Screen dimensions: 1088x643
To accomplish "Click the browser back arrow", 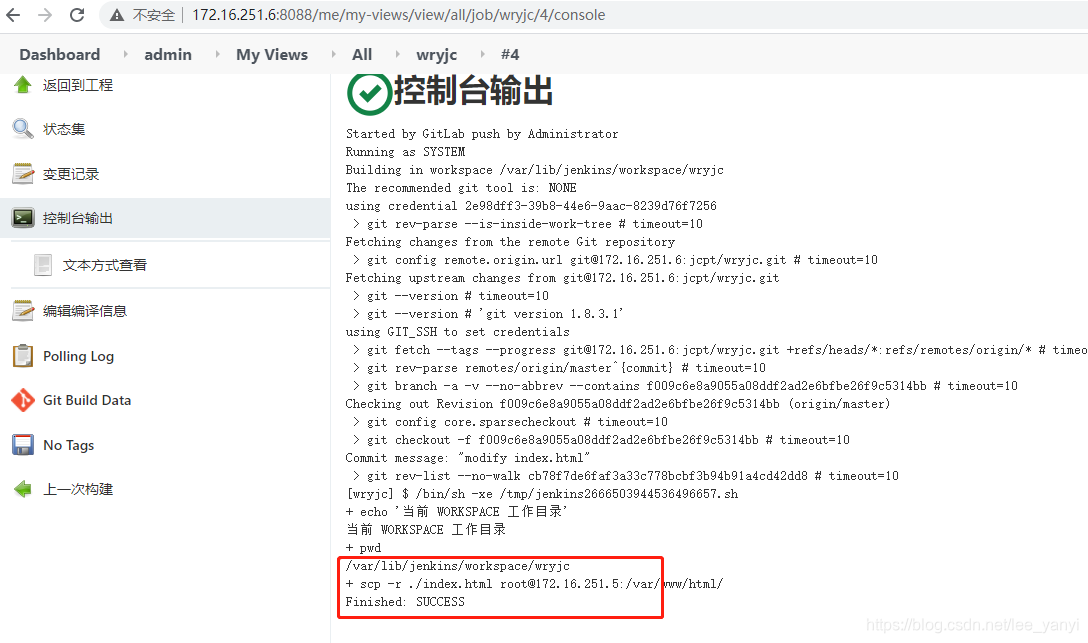I will [15, 15].
